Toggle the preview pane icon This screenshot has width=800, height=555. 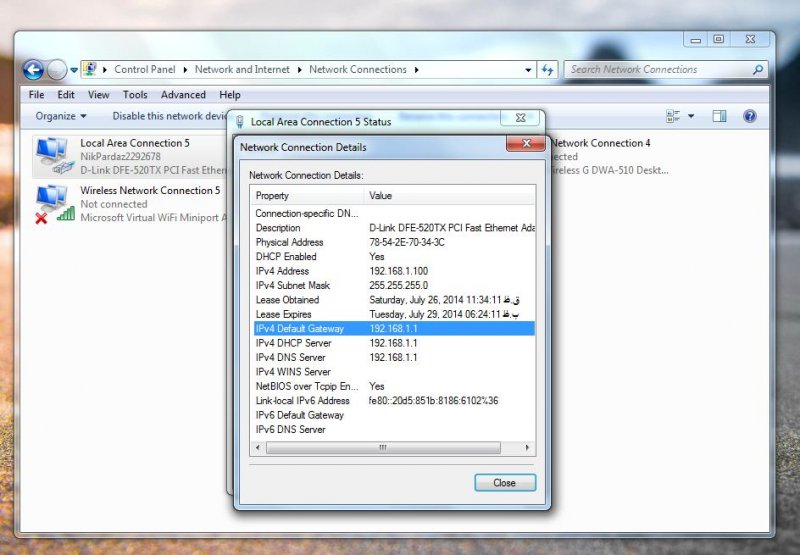click(x=719, y=116)
